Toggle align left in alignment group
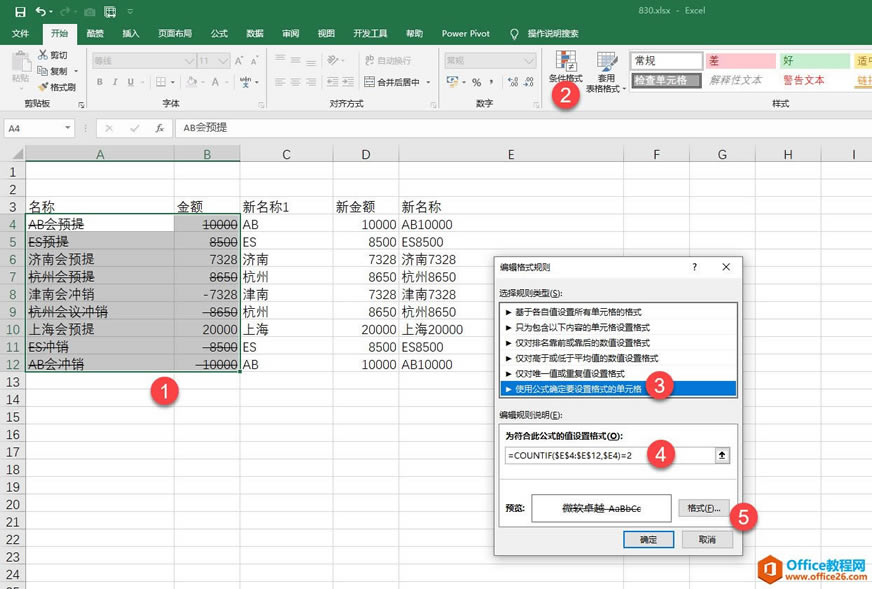The height and width of the screenshot is (589, 872). tap(280, 82)
